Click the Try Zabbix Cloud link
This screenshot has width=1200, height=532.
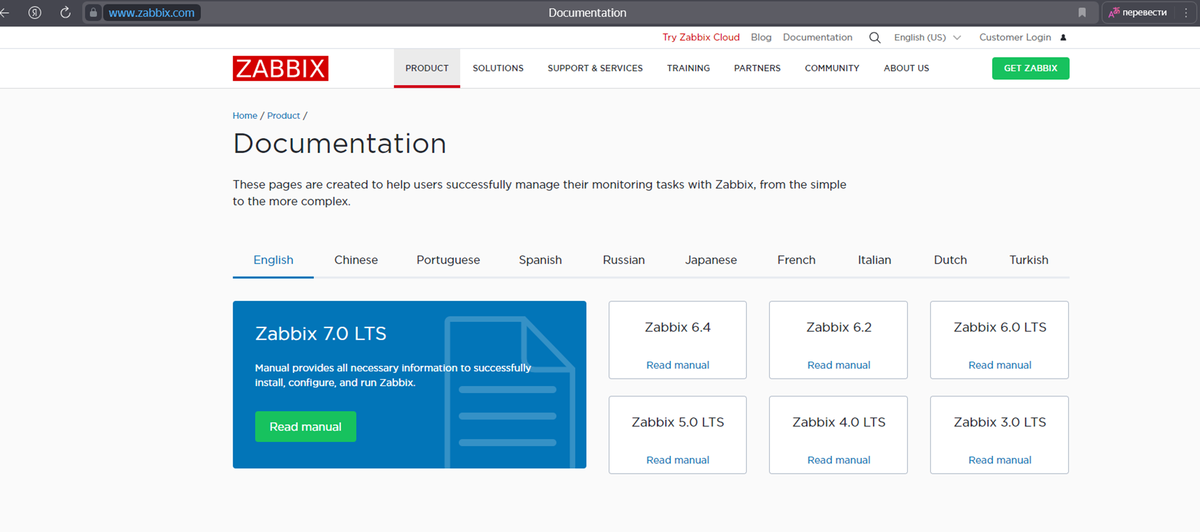coord(701,37)
